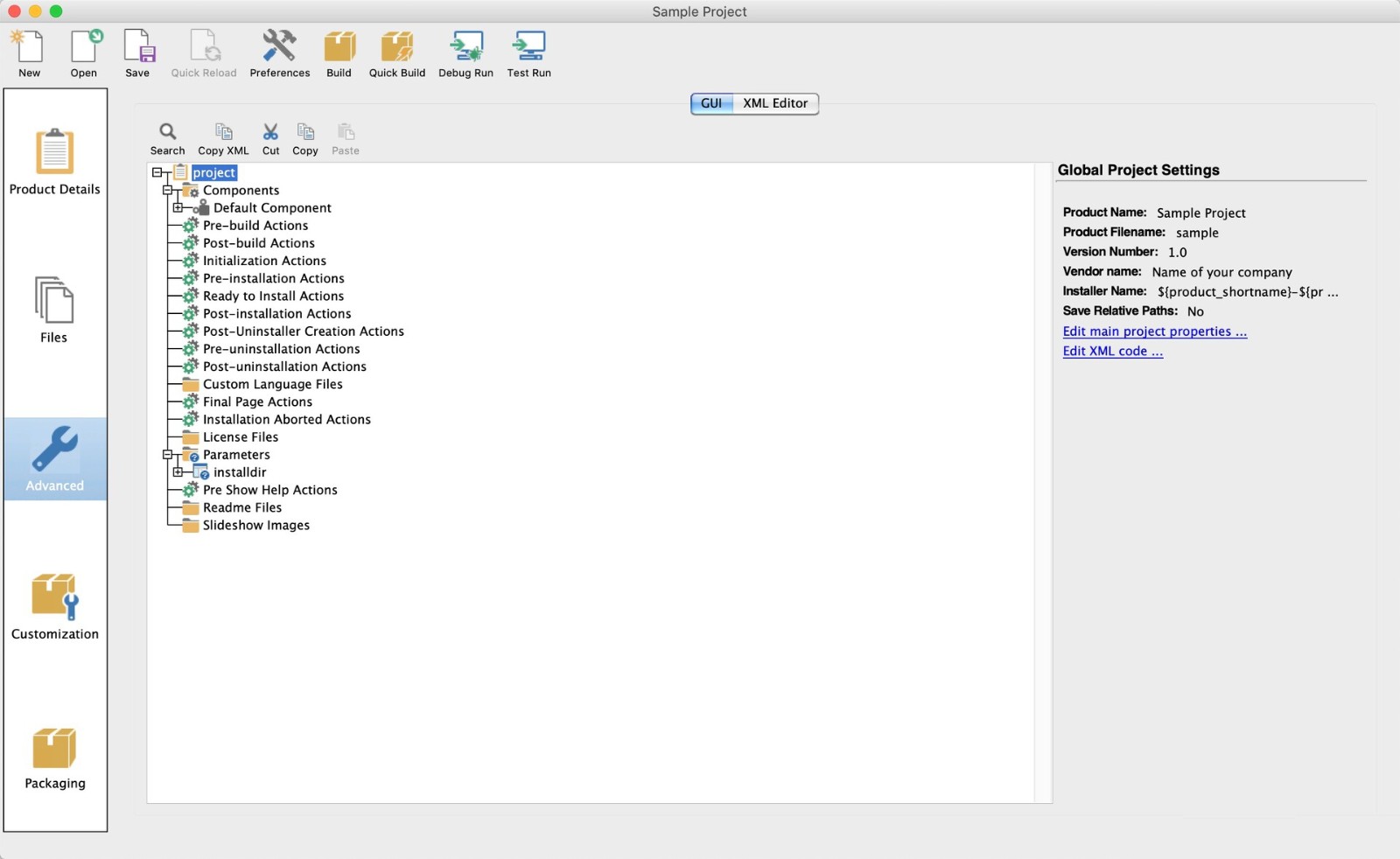
Task: Click the Installer Name value text
Action: pyautogui.click(x=1248, y=291)
